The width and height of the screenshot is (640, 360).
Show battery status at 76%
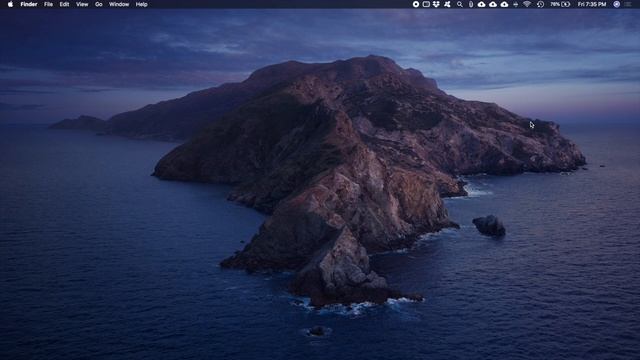[x=560, y=4]
